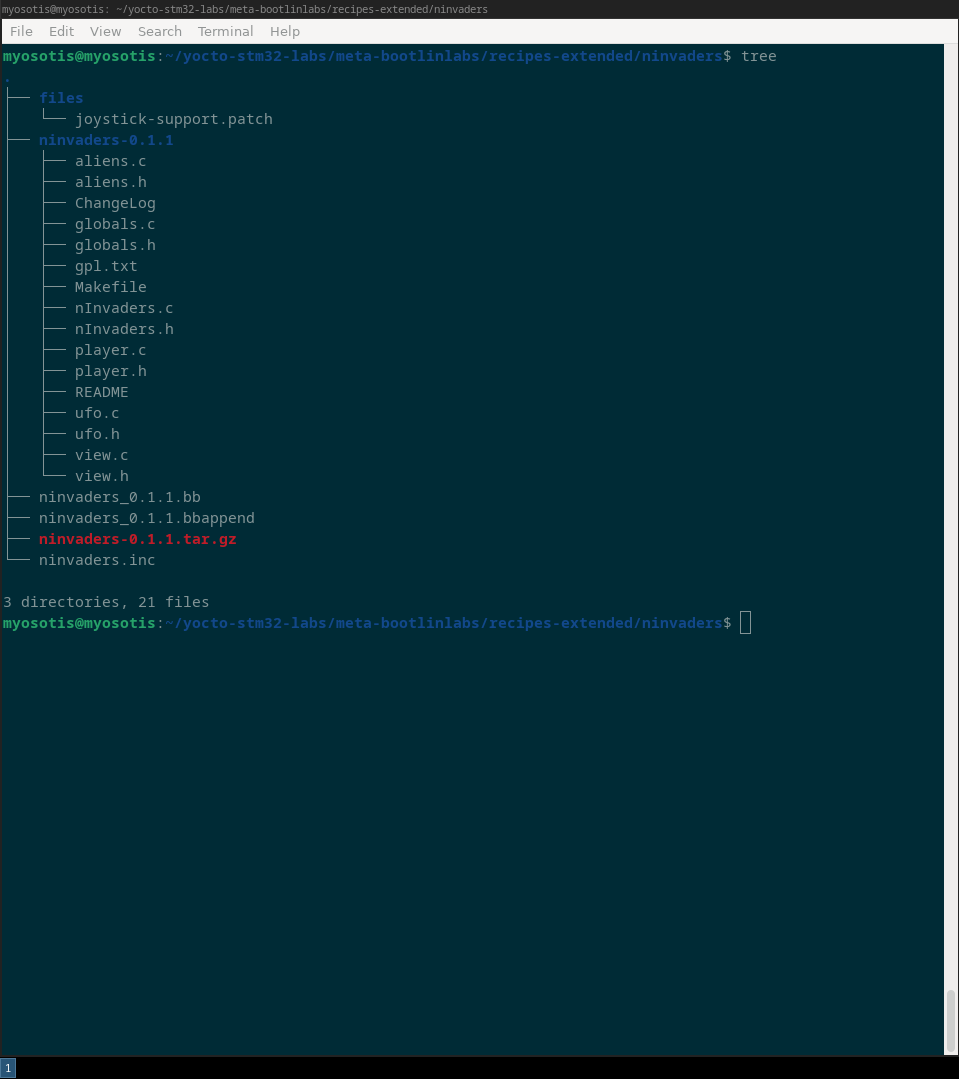
Task: Click ninvaders.inc file name
Action: (97, 560)
